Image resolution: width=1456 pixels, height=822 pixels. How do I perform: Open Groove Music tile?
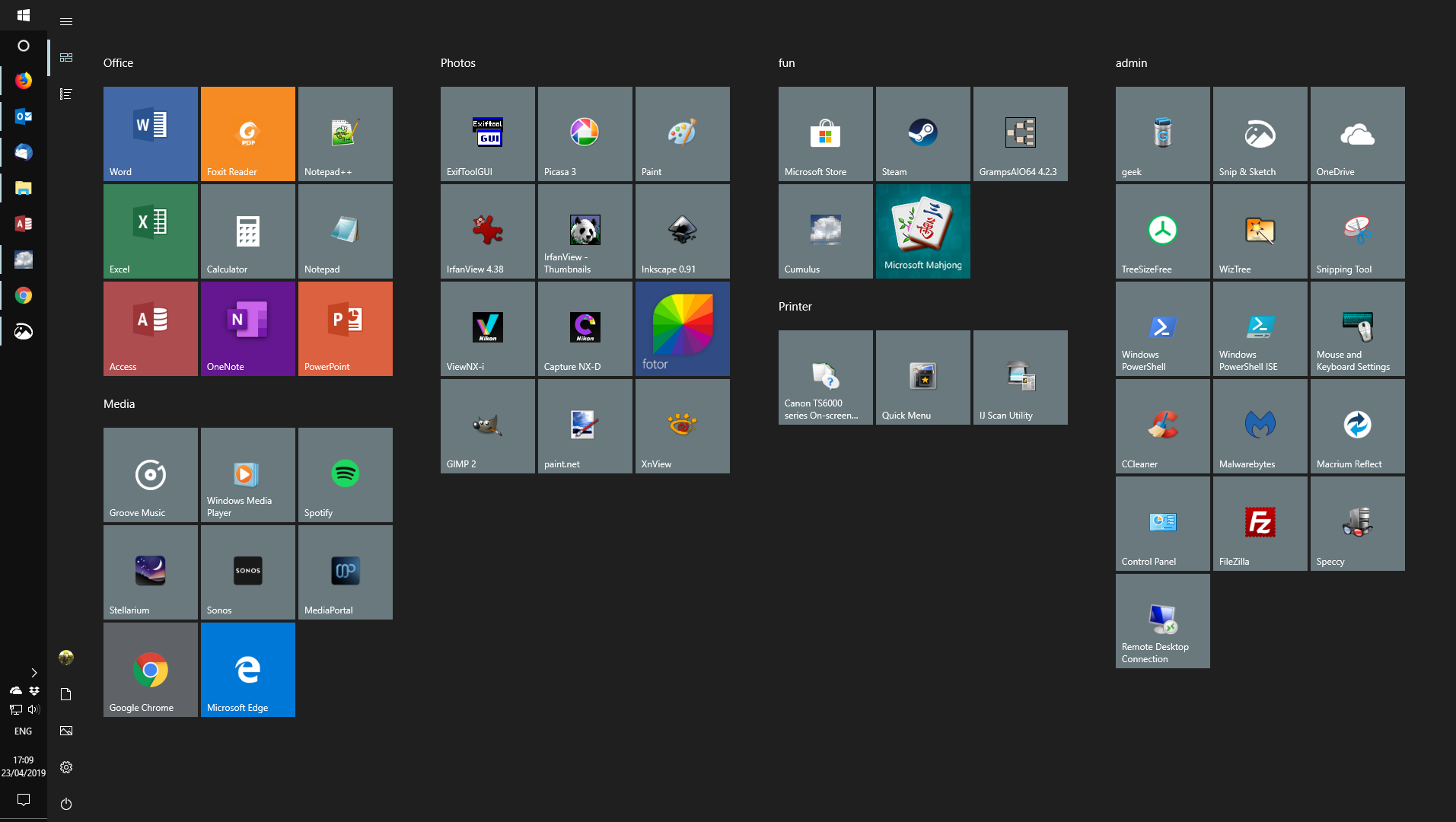(151, 475)
